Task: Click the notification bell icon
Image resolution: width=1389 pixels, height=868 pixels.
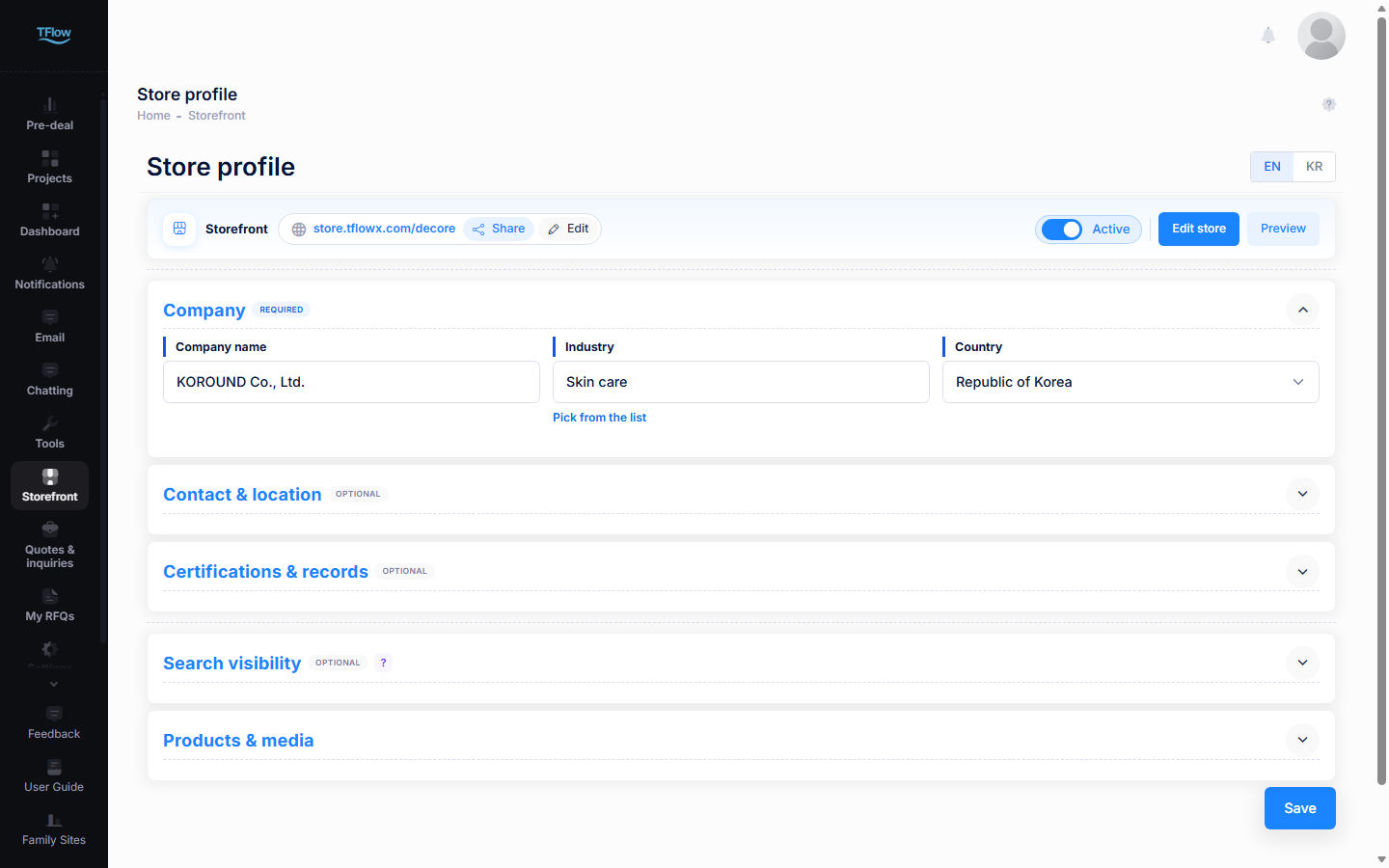Action: [1268, 36]
